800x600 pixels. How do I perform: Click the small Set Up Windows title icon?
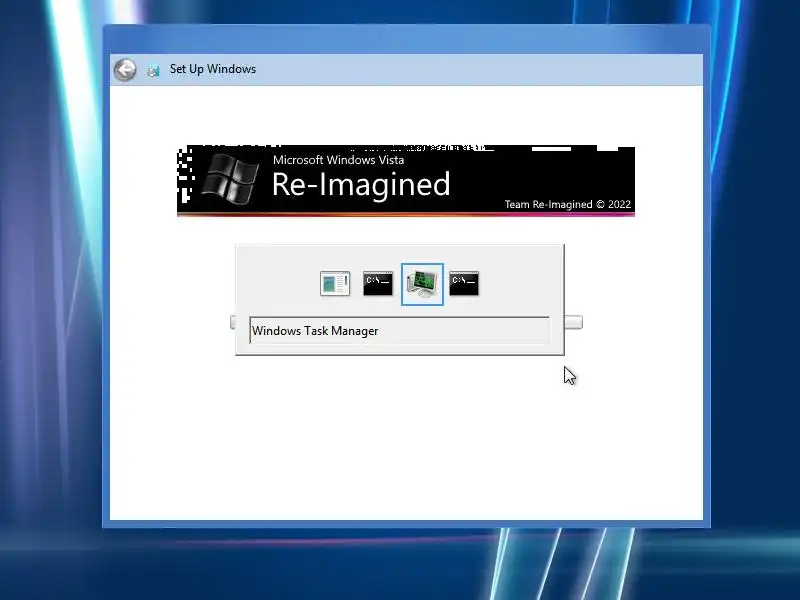click(153, 70)
